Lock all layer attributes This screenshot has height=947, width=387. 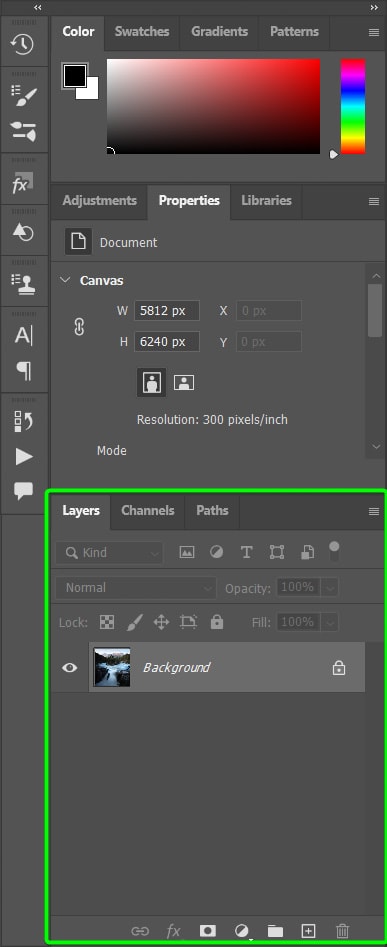click(217, 622)
